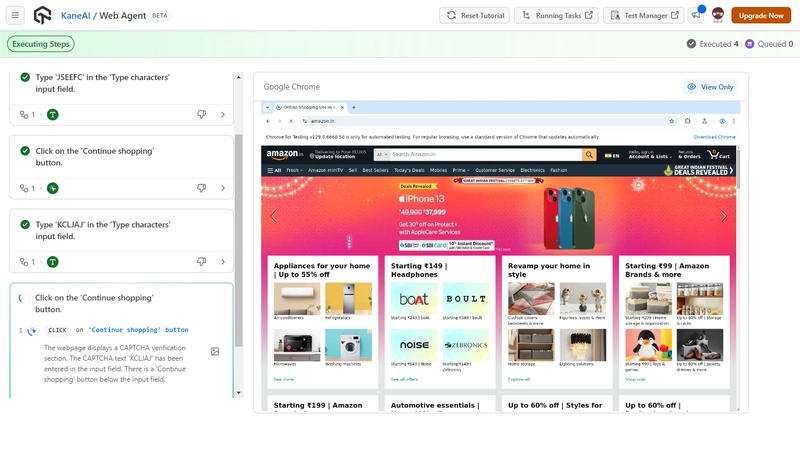Open the 'All' search category dropdown

[382, 154]
